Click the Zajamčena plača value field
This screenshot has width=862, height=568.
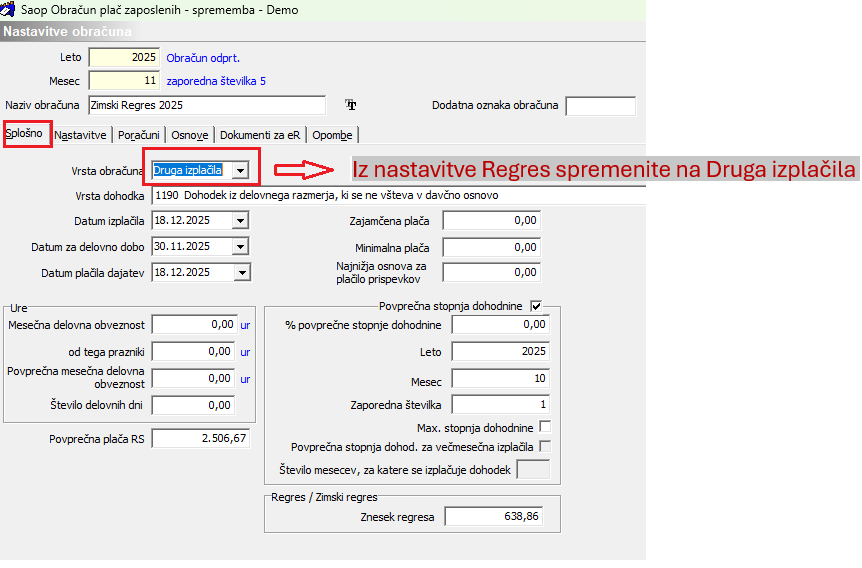pyautogui.click(x=491, y=220)
